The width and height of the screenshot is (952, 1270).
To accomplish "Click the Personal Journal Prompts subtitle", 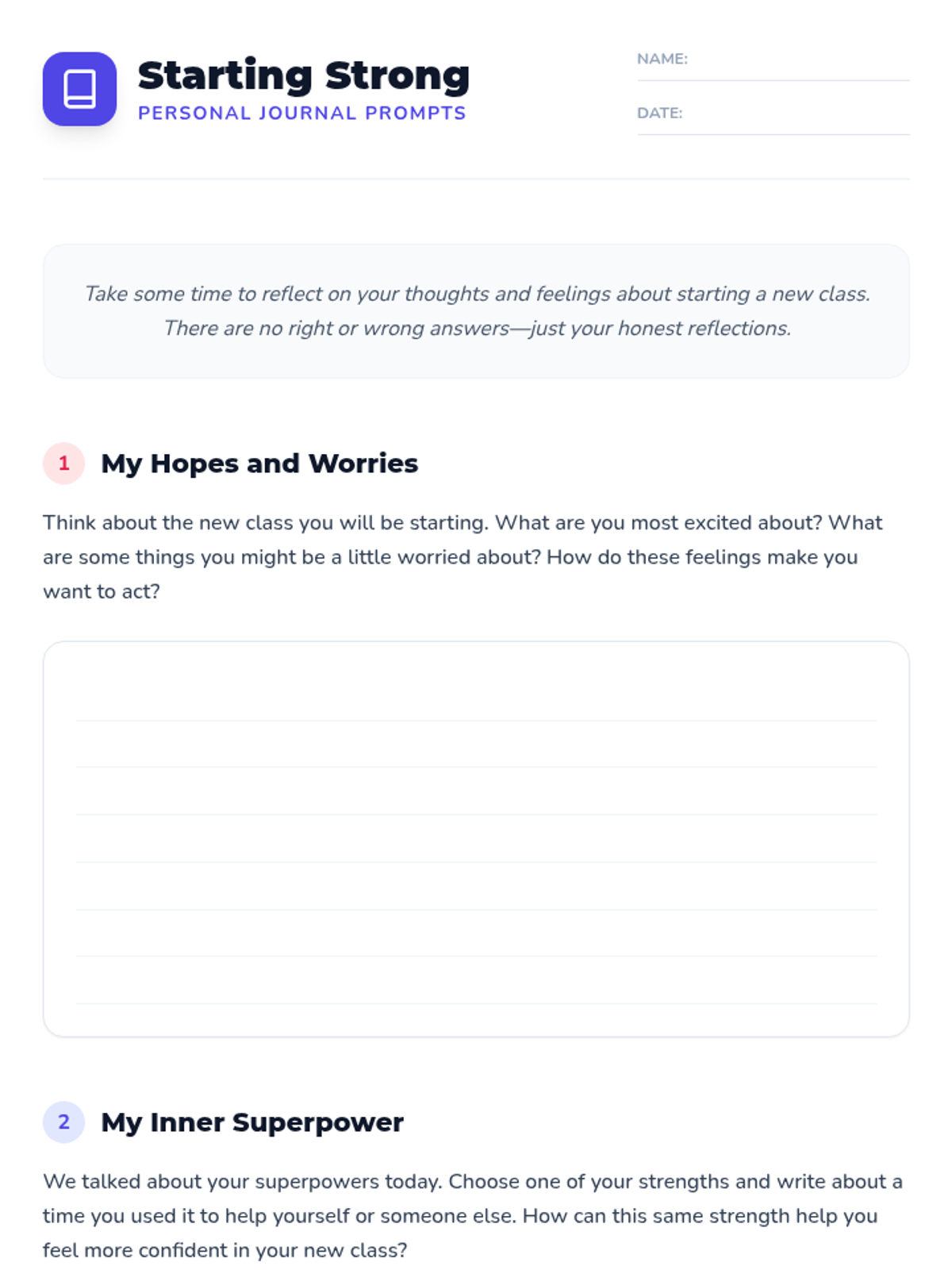I will (302, 114).
